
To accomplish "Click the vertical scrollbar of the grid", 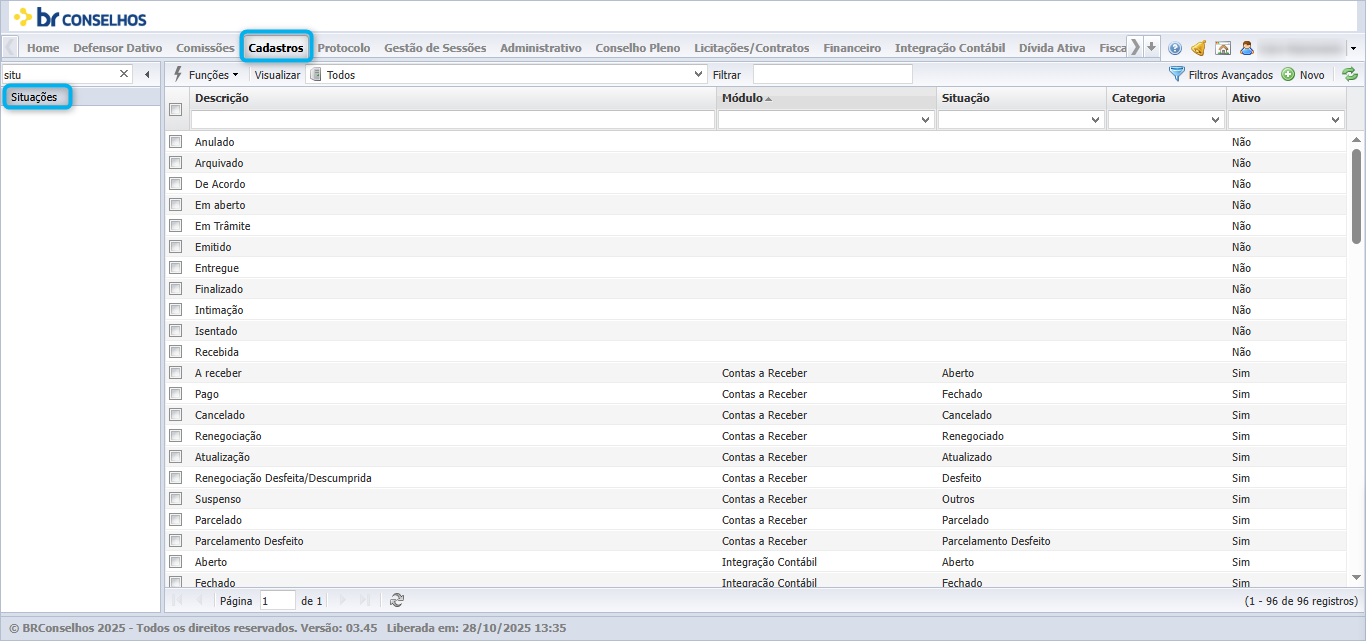I will point(1356,196).
